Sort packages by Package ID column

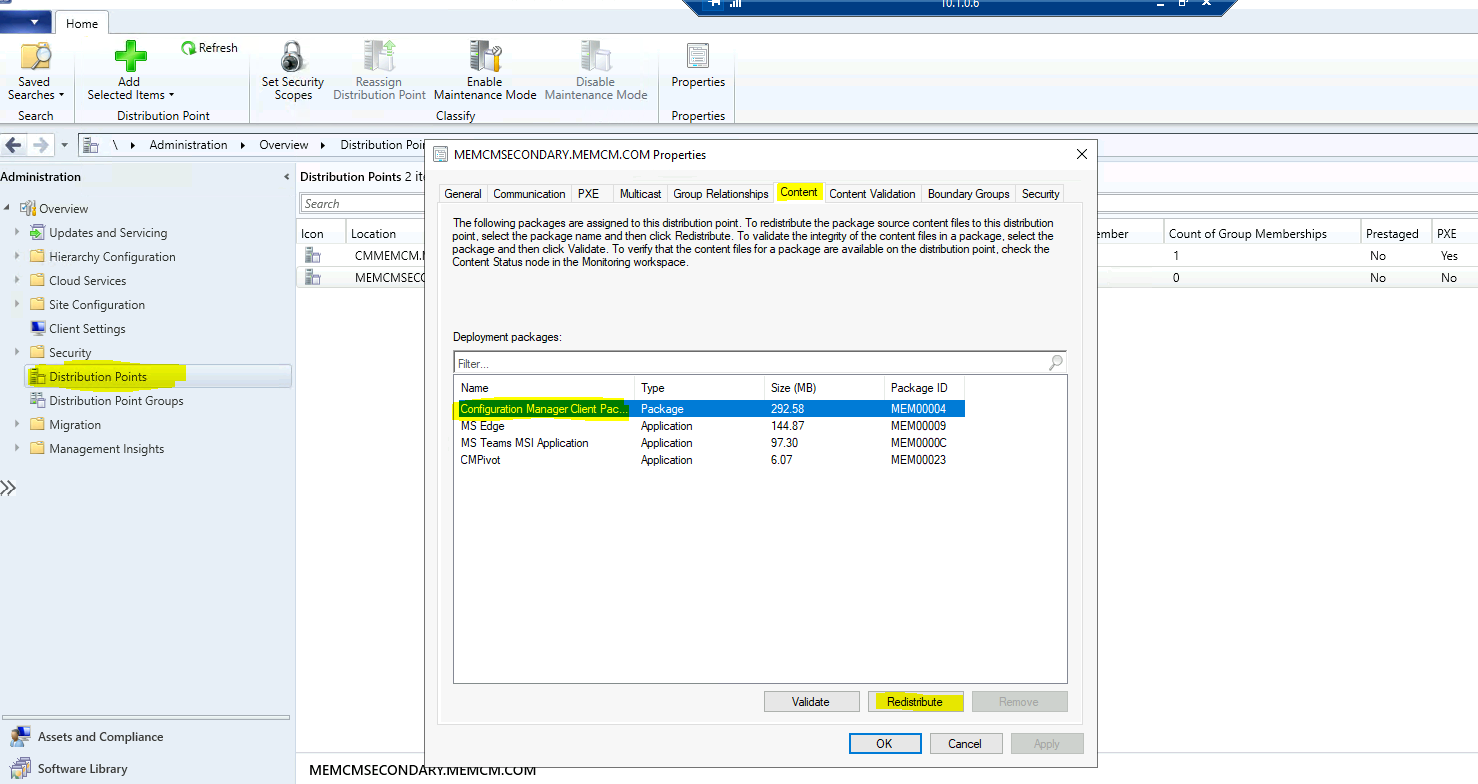[924, 388]
